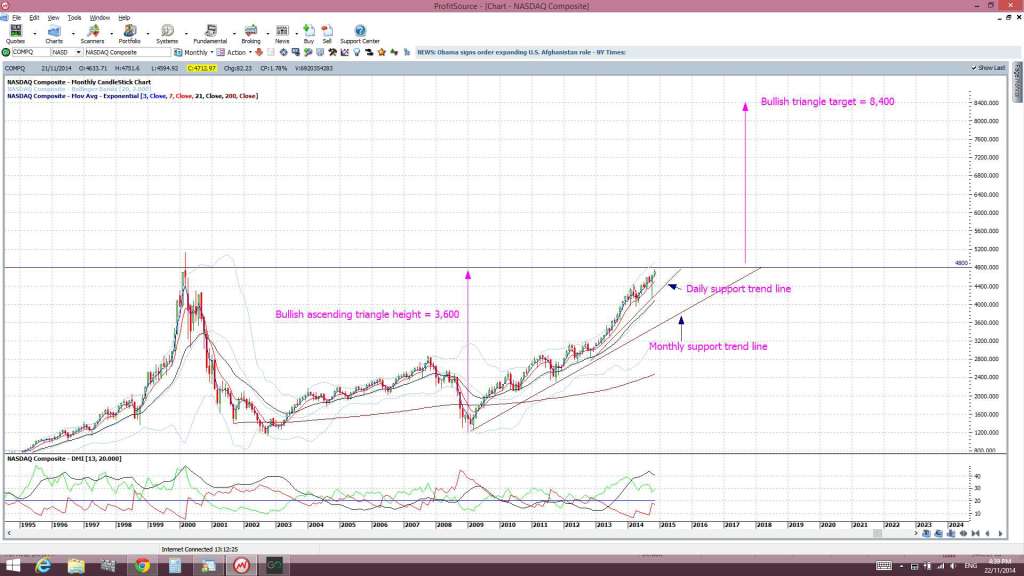Expand the Scanners dropdown arrow

[111, 33]
